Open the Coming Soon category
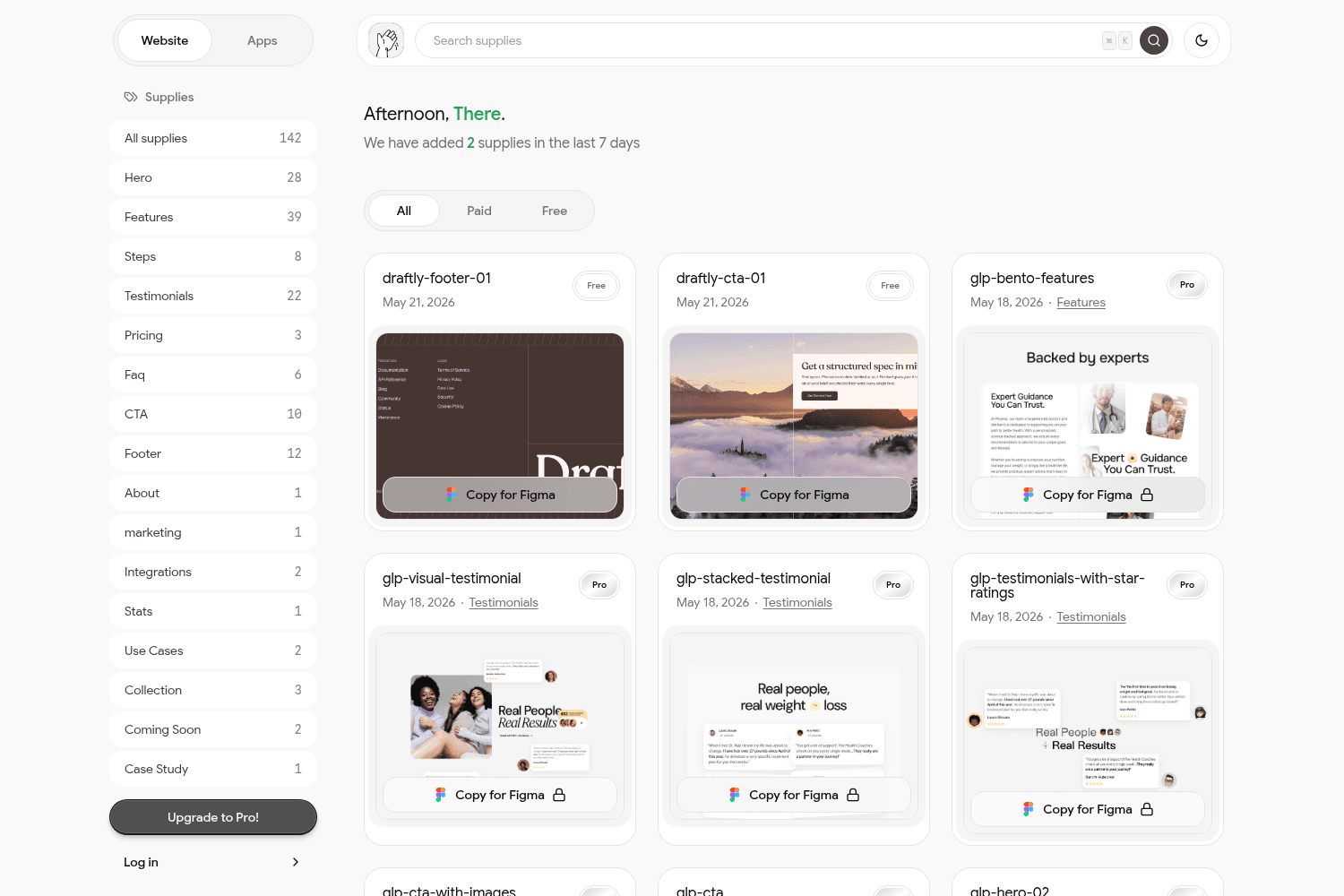 click(213, 729)
